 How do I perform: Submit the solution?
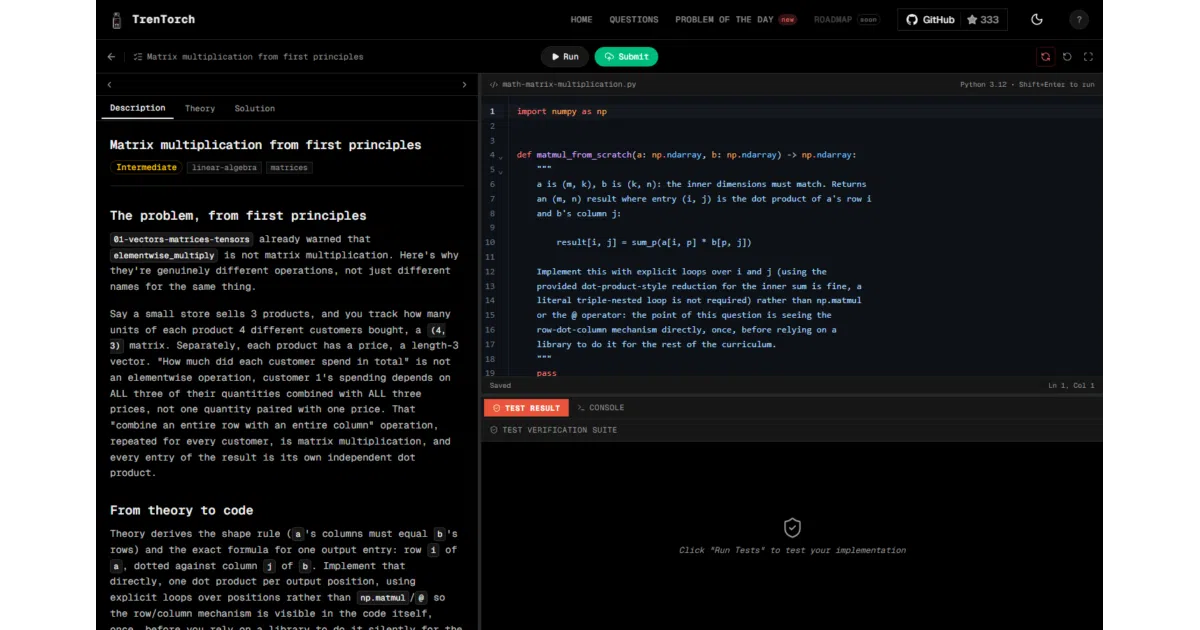[x=627, y=57]
